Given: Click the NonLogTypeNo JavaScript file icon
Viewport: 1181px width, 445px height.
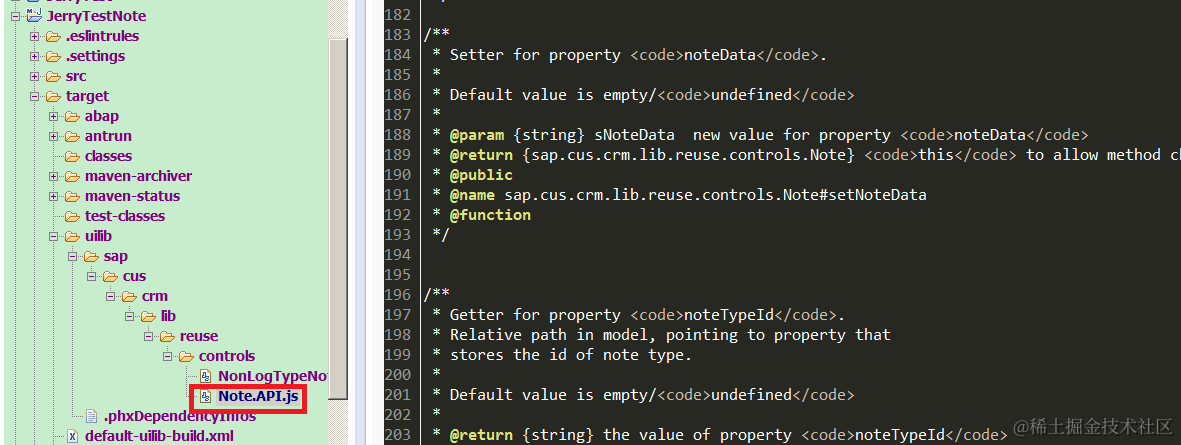Looking at the screenshot, I should coord(206,376).
